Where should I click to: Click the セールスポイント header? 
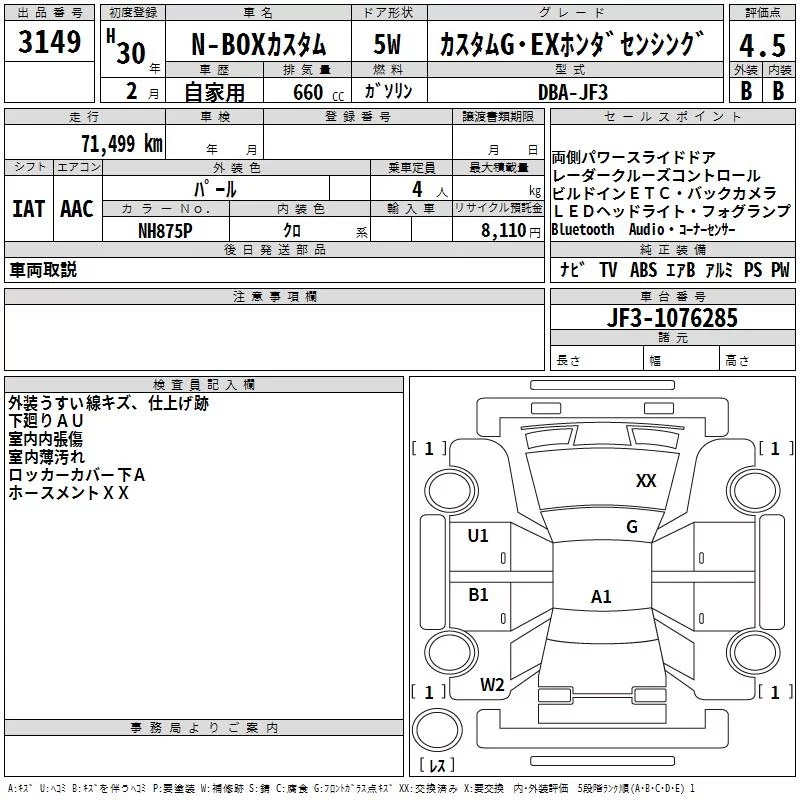[x=672, y=116]
